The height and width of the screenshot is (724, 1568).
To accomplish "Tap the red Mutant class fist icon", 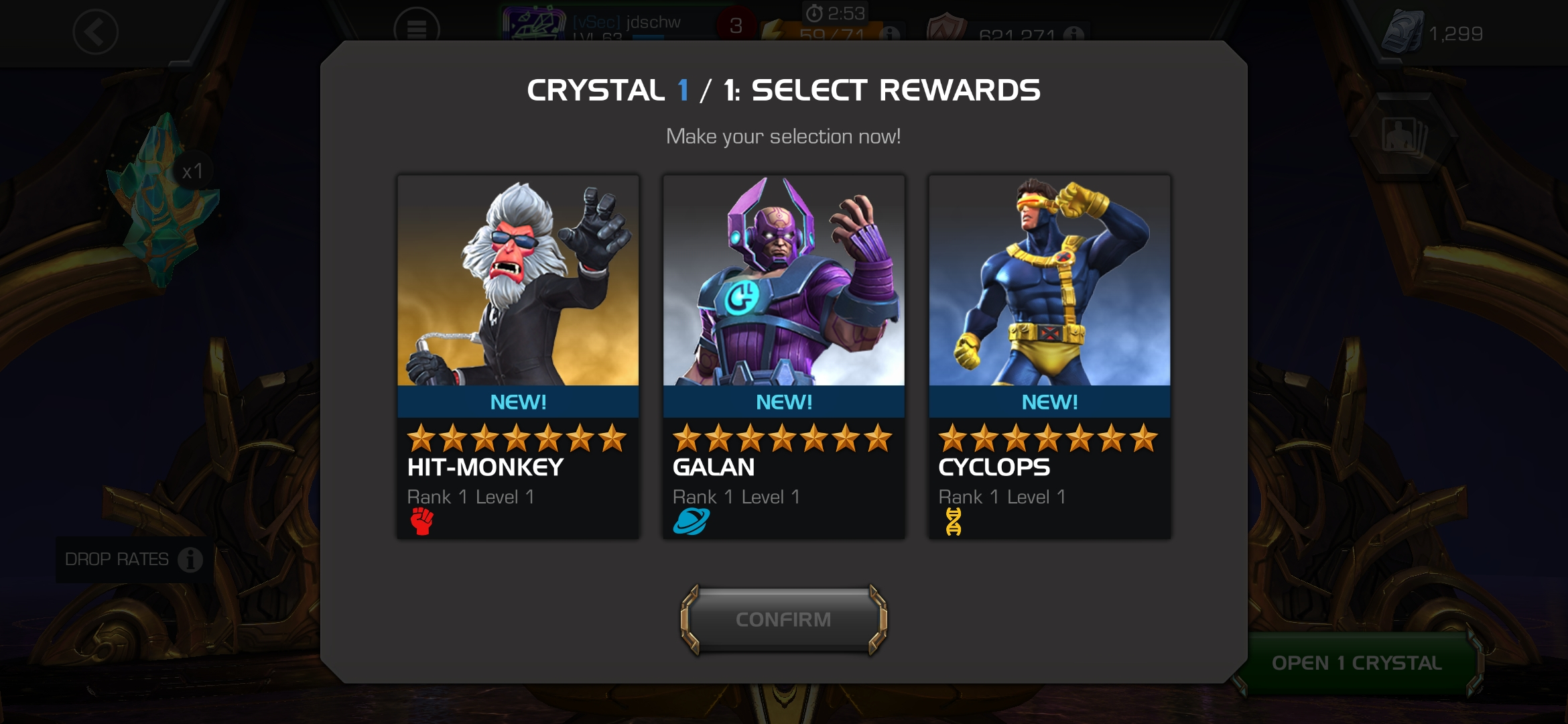I will pos(422,521).
